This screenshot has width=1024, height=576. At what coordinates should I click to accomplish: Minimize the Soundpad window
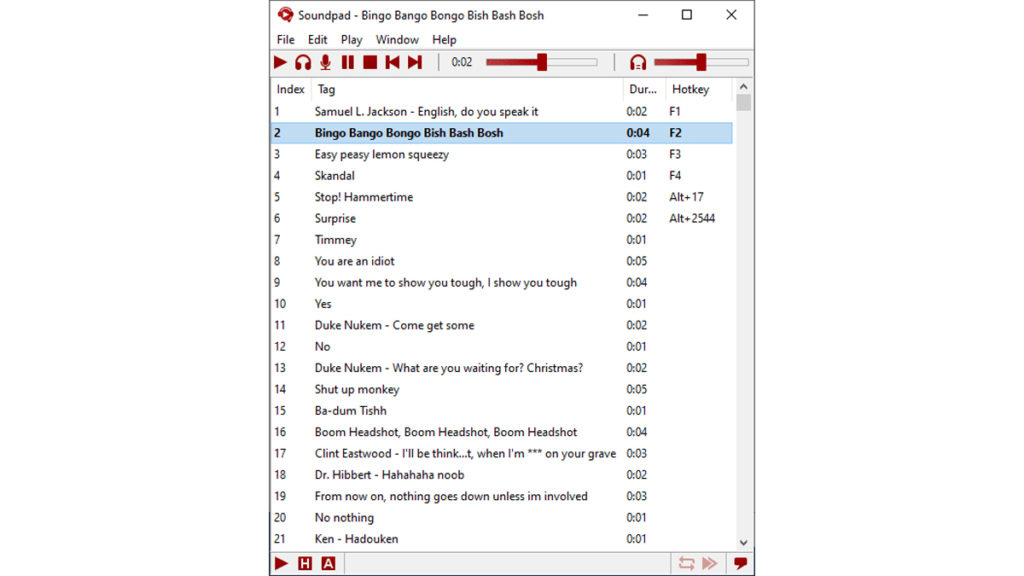click(x=643, y=14)
